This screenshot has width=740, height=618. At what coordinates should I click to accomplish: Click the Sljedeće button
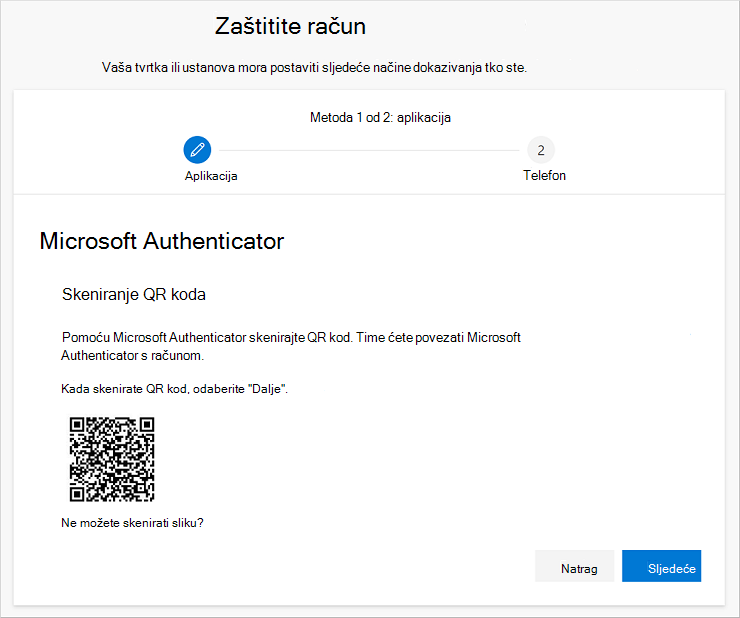click(661, 566)
